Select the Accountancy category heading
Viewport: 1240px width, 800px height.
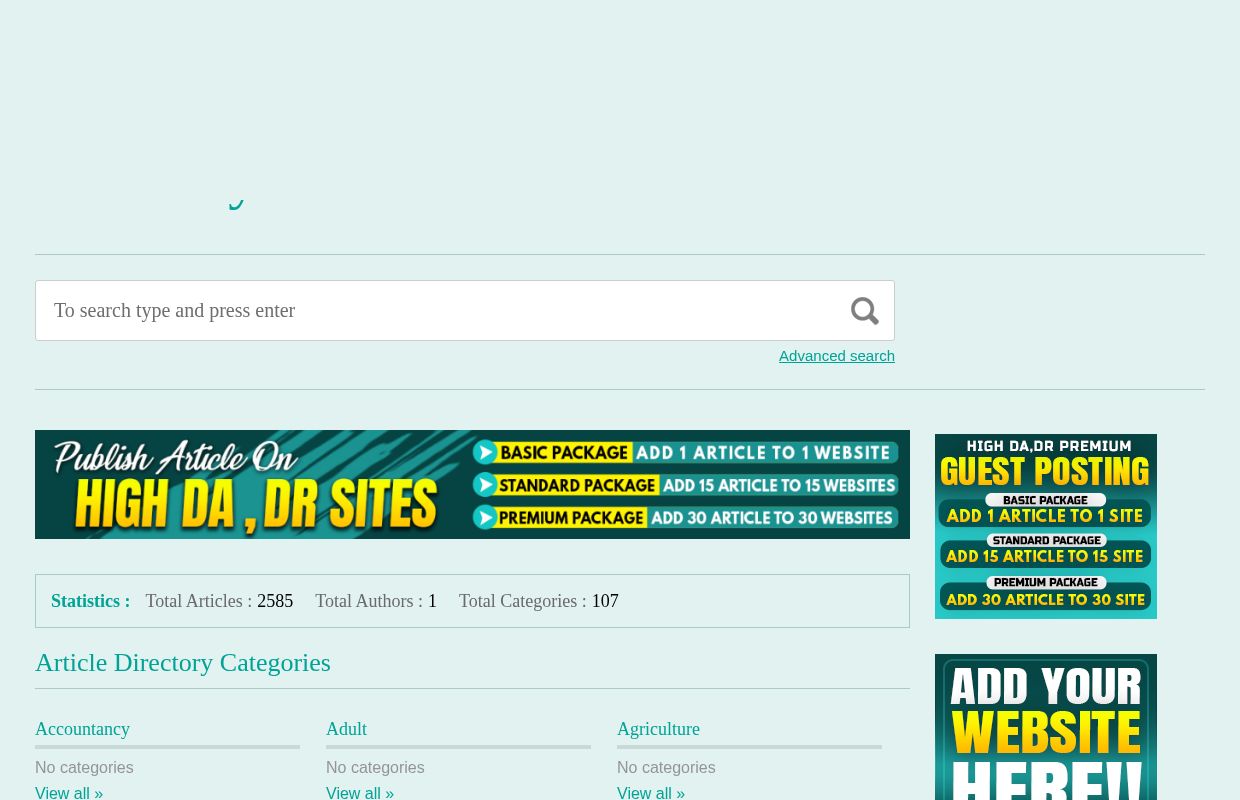tap(82, 729)
